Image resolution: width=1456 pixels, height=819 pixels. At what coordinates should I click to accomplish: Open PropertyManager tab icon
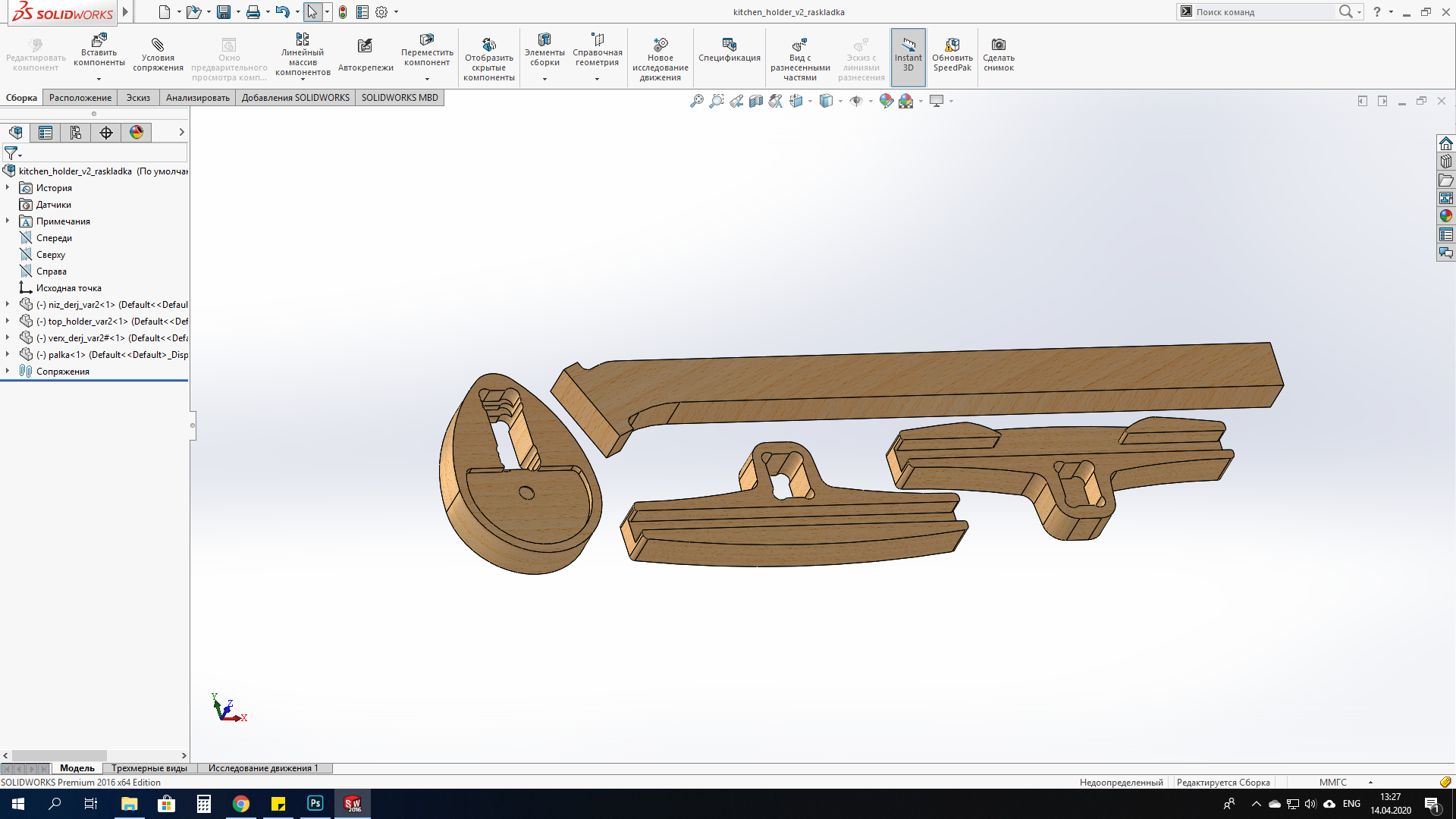(x=45, y=133)
